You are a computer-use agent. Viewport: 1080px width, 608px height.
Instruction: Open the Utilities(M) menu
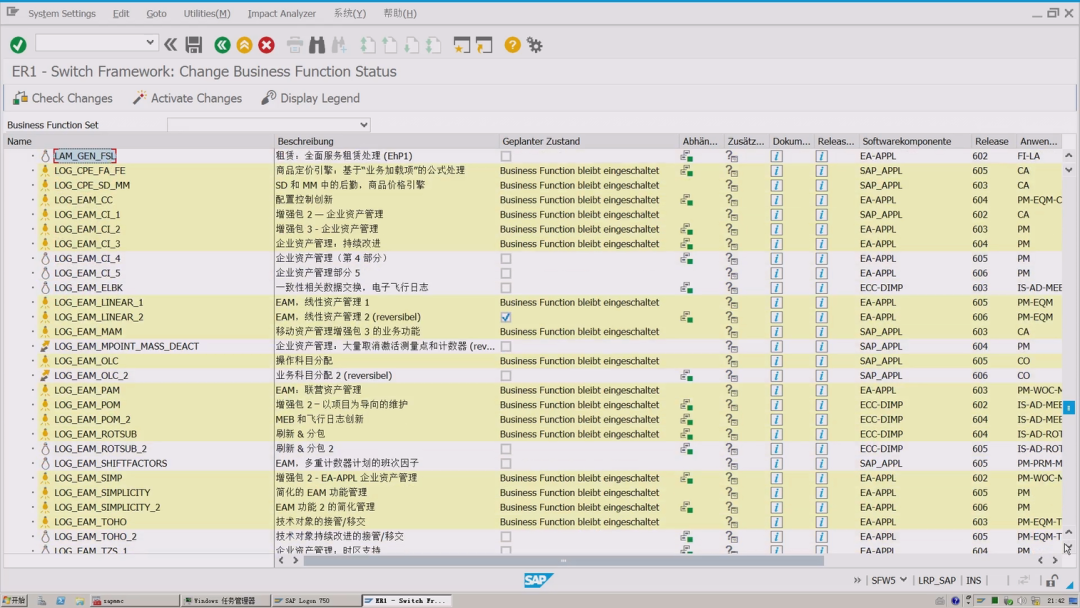pyautogui.click(x=207, y=13)
